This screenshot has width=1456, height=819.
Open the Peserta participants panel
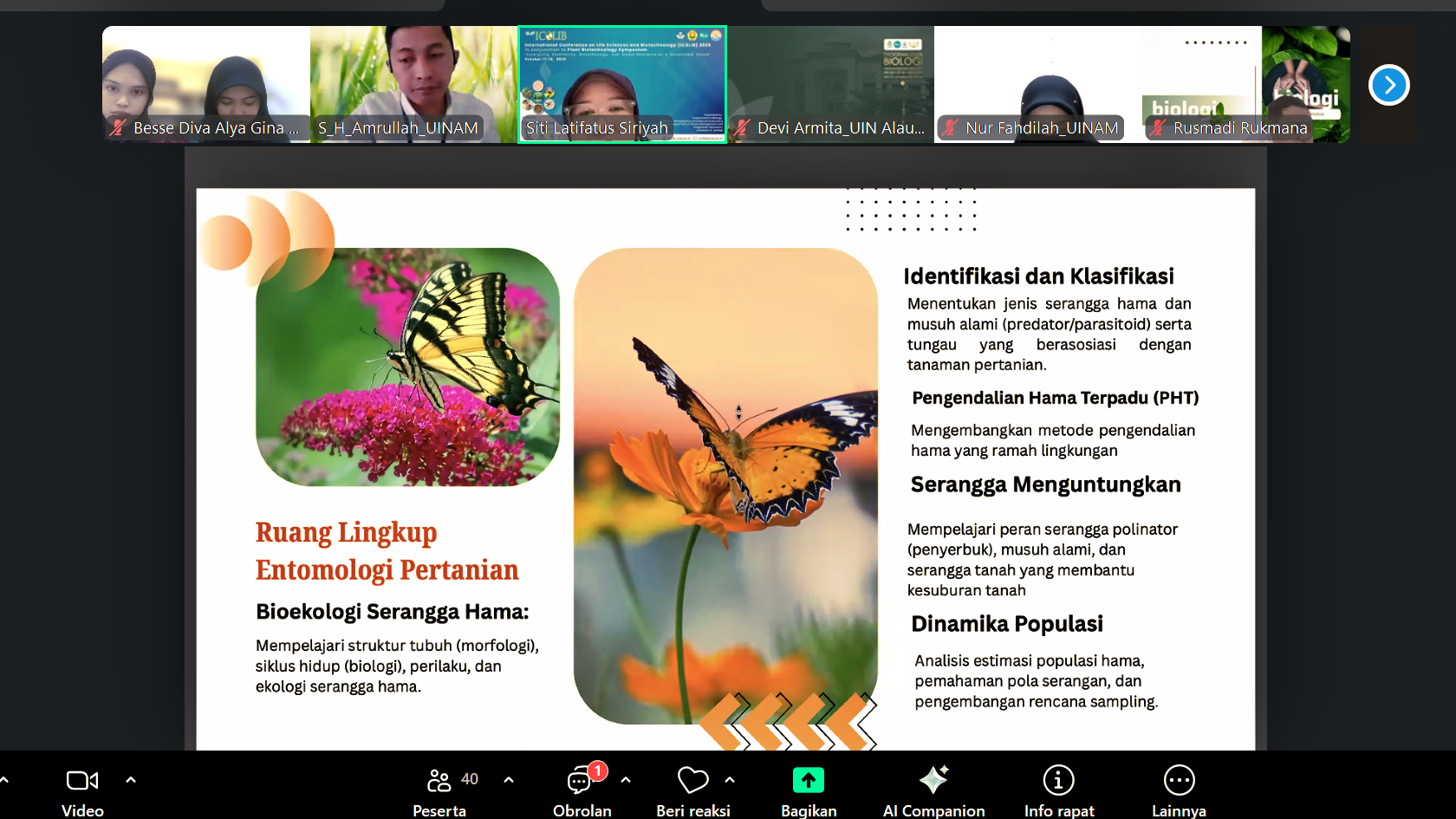(439, 780)
